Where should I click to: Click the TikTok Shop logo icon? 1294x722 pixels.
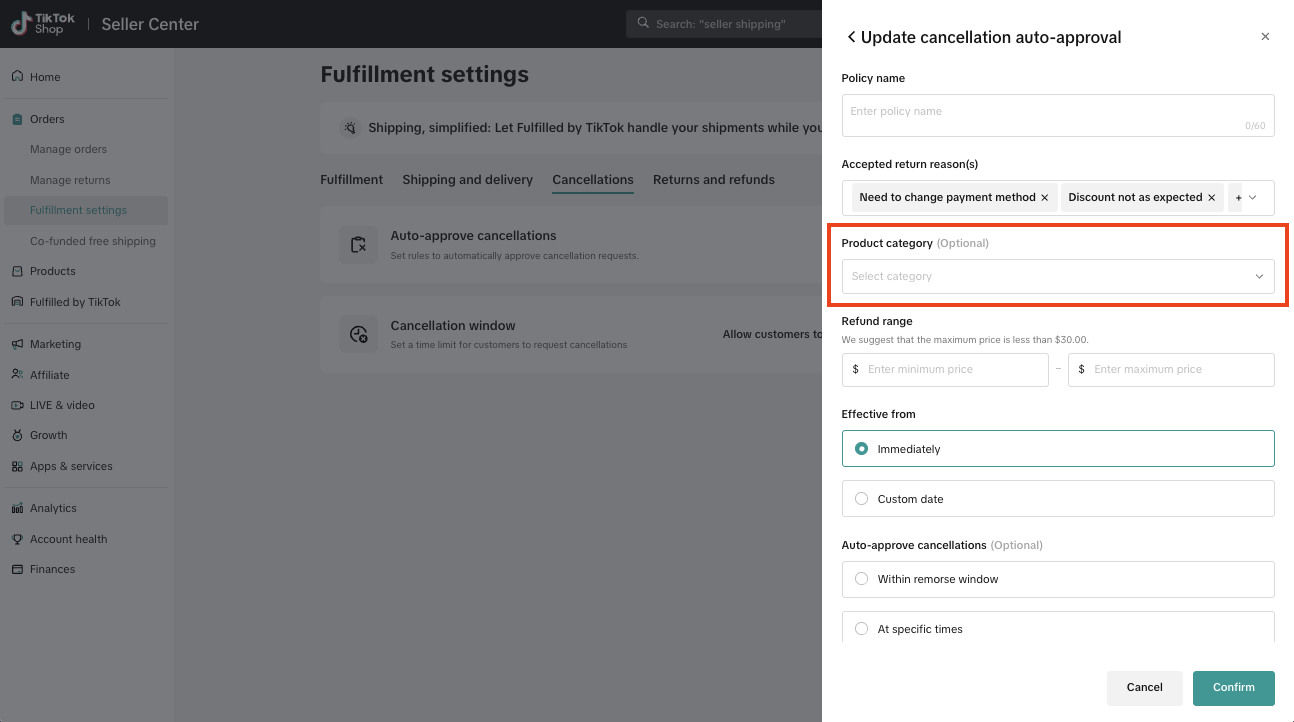click(20, 24)
